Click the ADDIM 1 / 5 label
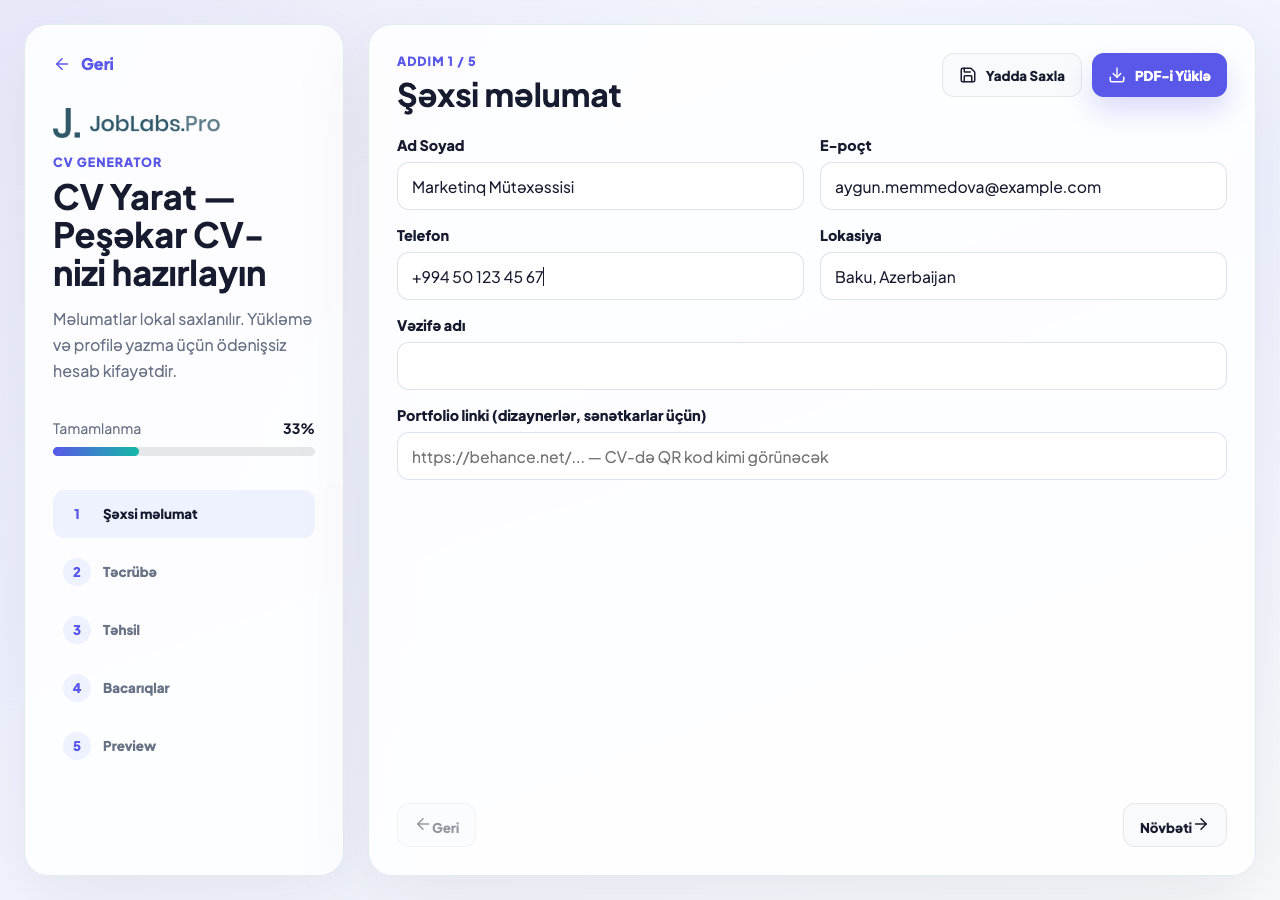 [x=436, y=61]
